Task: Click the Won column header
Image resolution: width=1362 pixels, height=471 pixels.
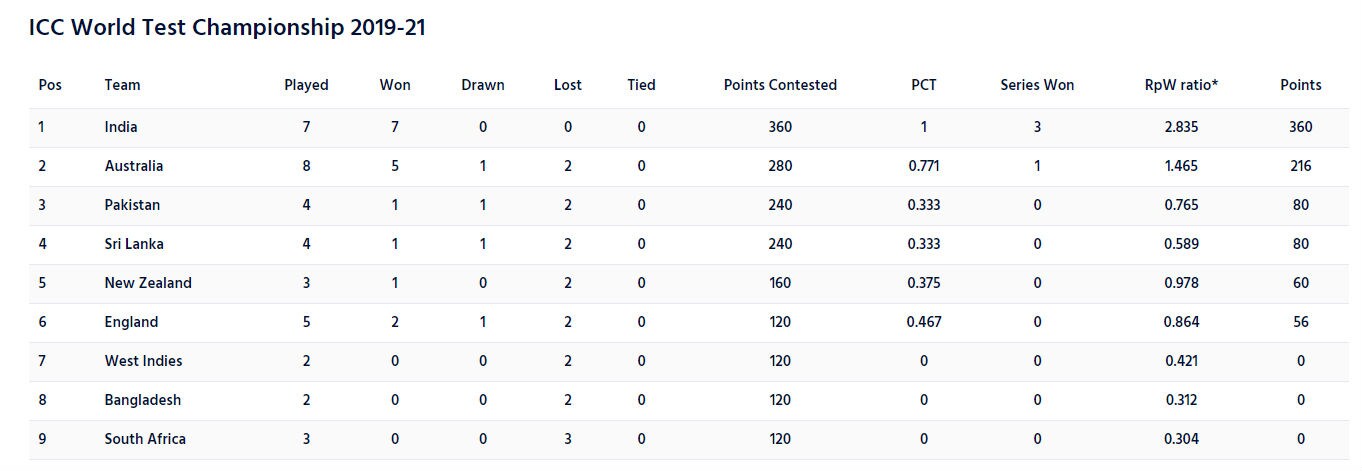Action: click(395, 85)
